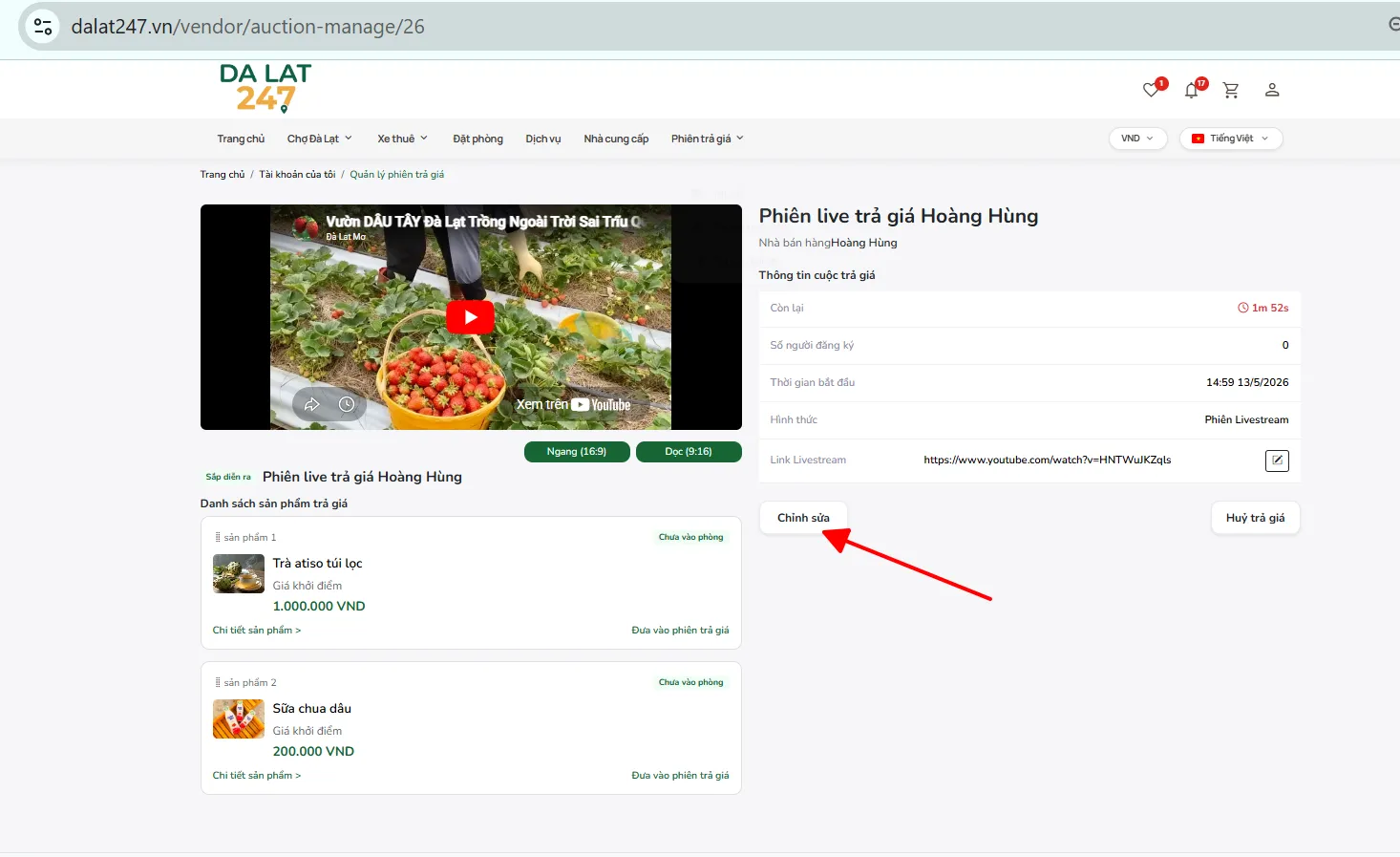Go to Nhà cung cấp page

pos(616,139)
